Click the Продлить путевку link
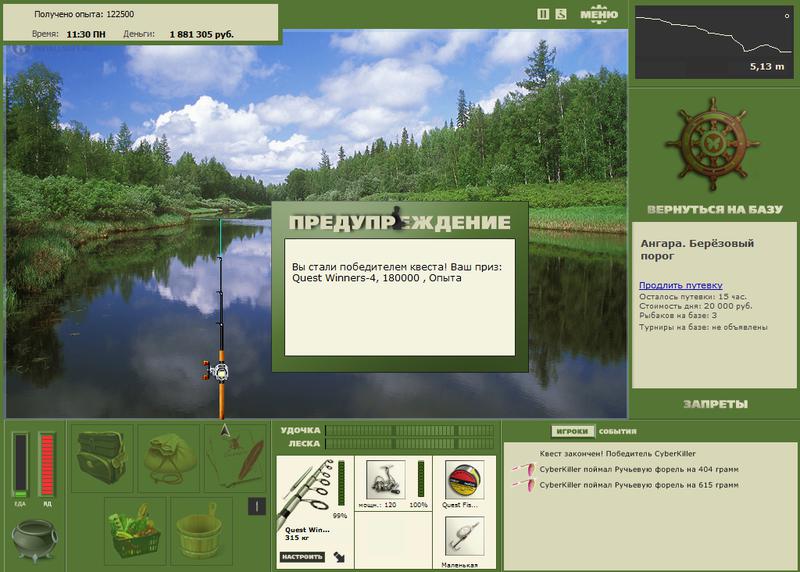 681,285
